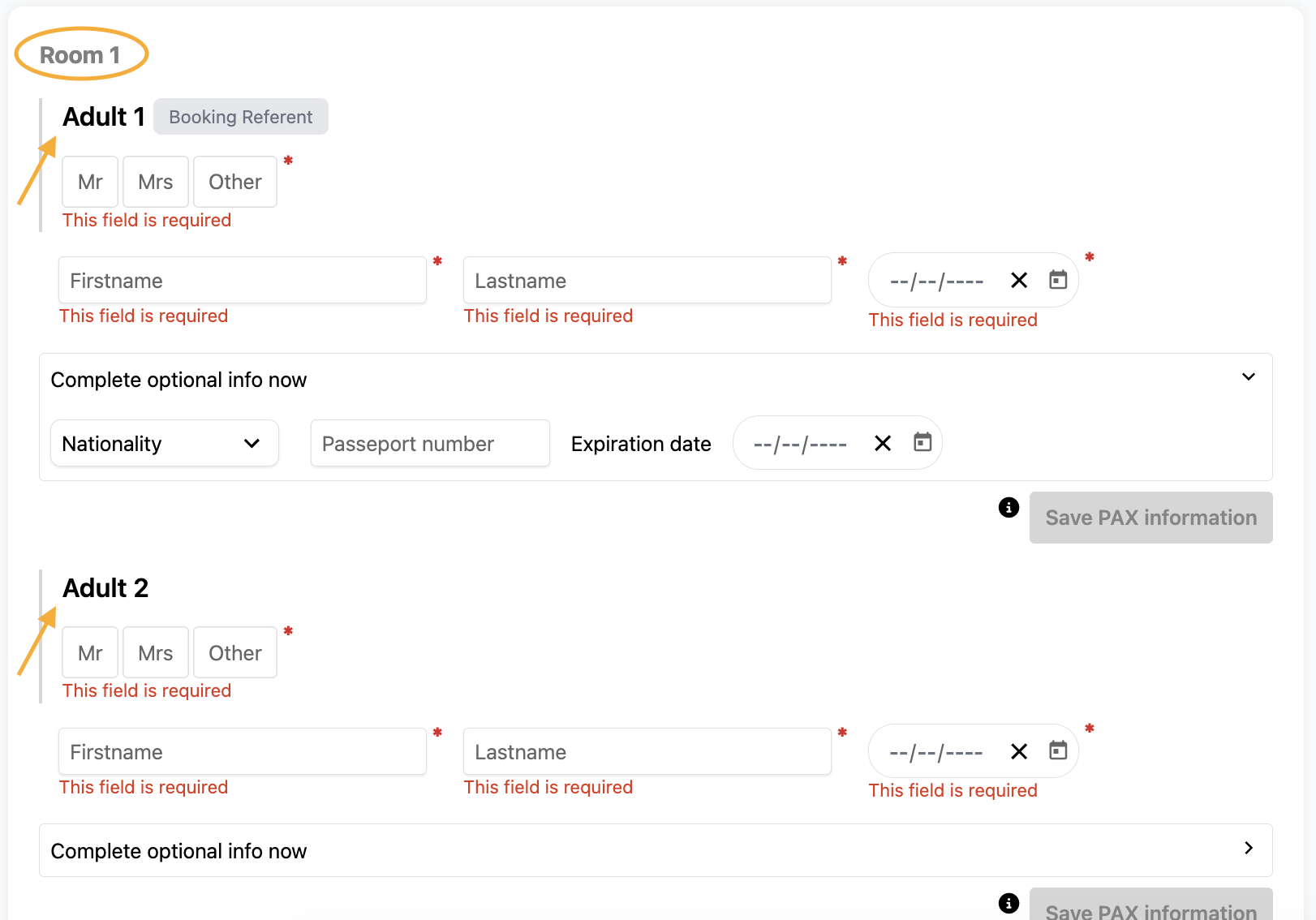Open calendar for Adult 2 birthdate
1316x920 pixels.
[x=1058, y=750]
